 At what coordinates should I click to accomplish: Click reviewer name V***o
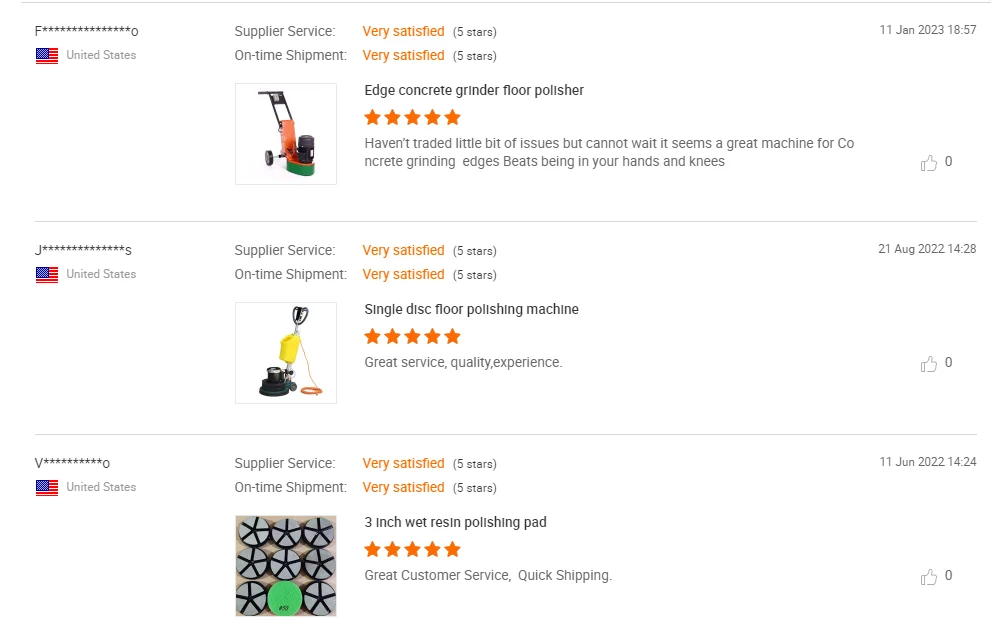point(72,463)
